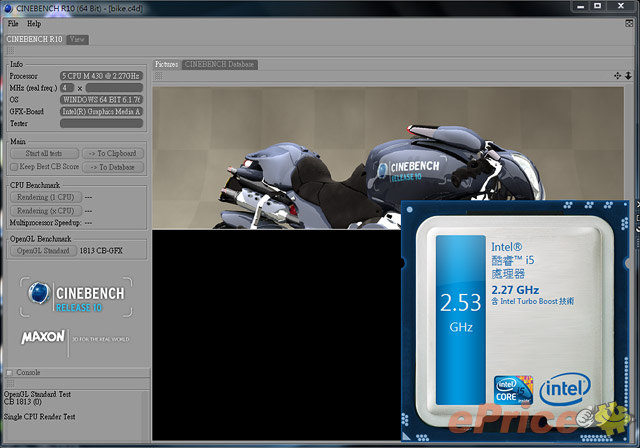
Task: Open the CINEBENCH Database tab
Action: [x=219, y=64]
